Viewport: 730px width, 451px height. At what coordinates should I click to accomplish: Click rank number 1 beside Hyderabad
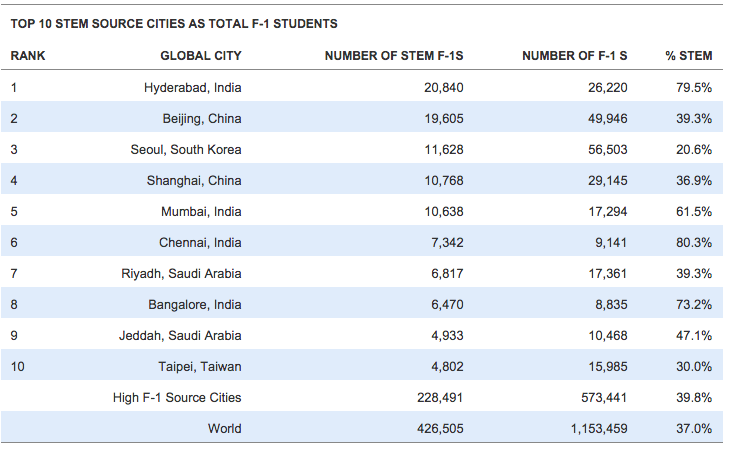[14, 88]
